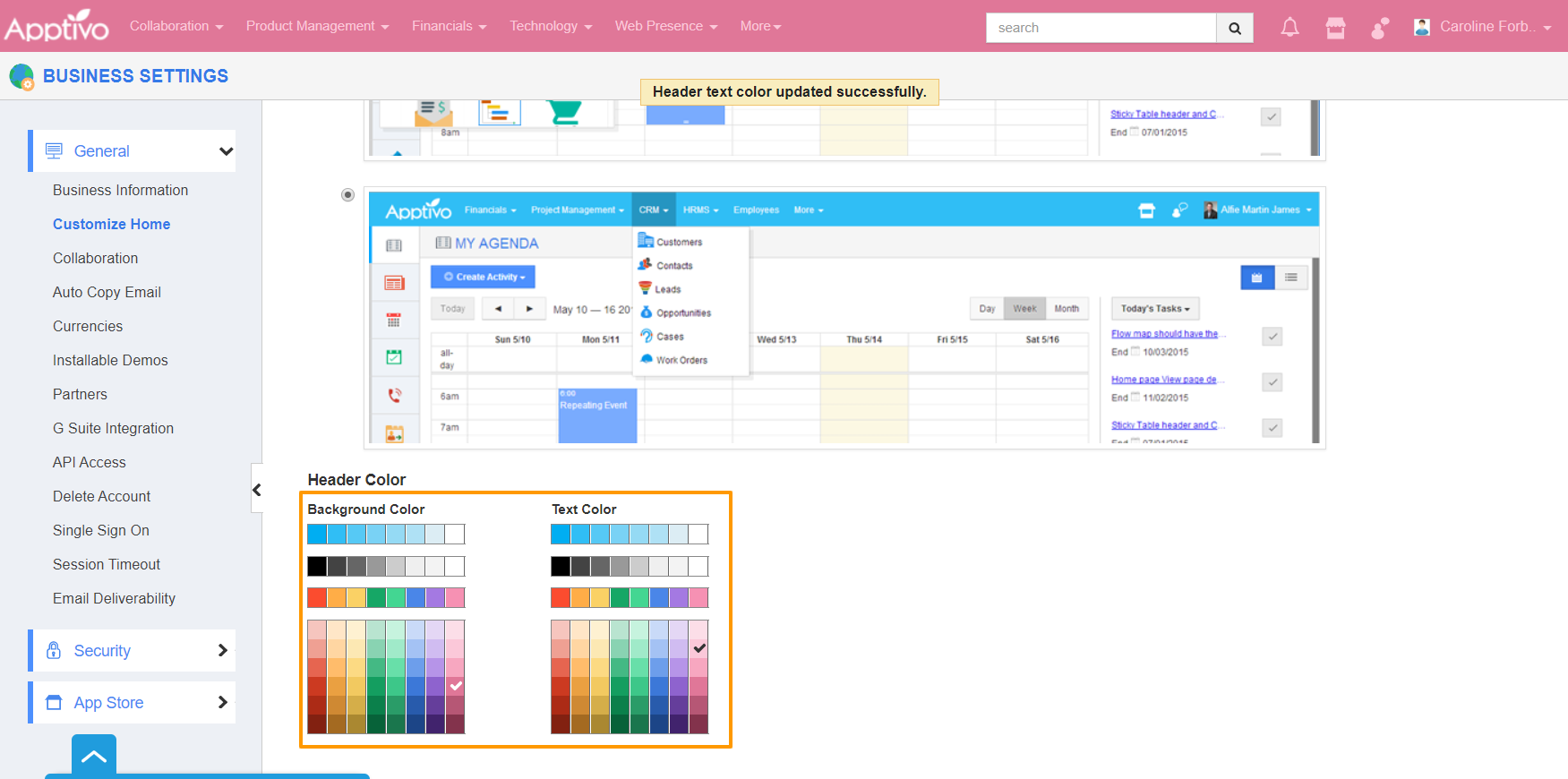Open Collaboration settings in sidebar

click(95, 258)
